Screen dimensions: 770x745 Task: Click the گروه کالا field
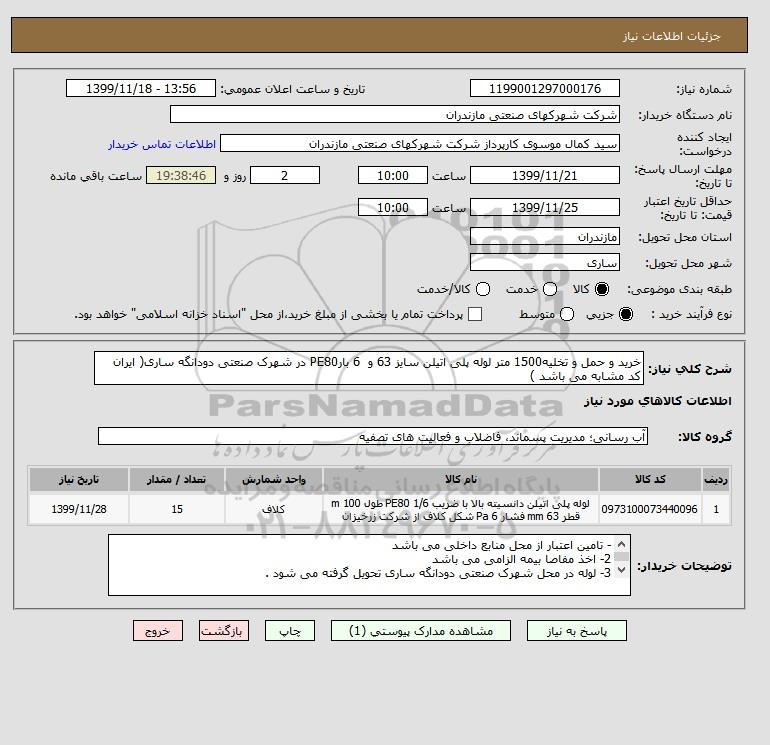(x=373, y=436)
